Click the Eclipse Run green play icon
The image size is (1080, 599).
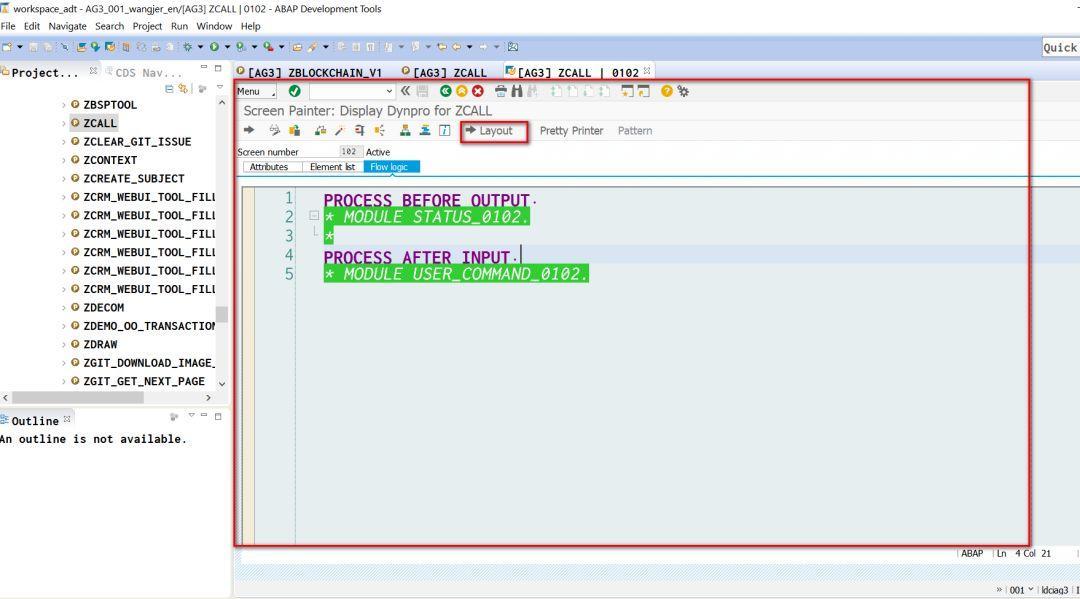(214, 47)
